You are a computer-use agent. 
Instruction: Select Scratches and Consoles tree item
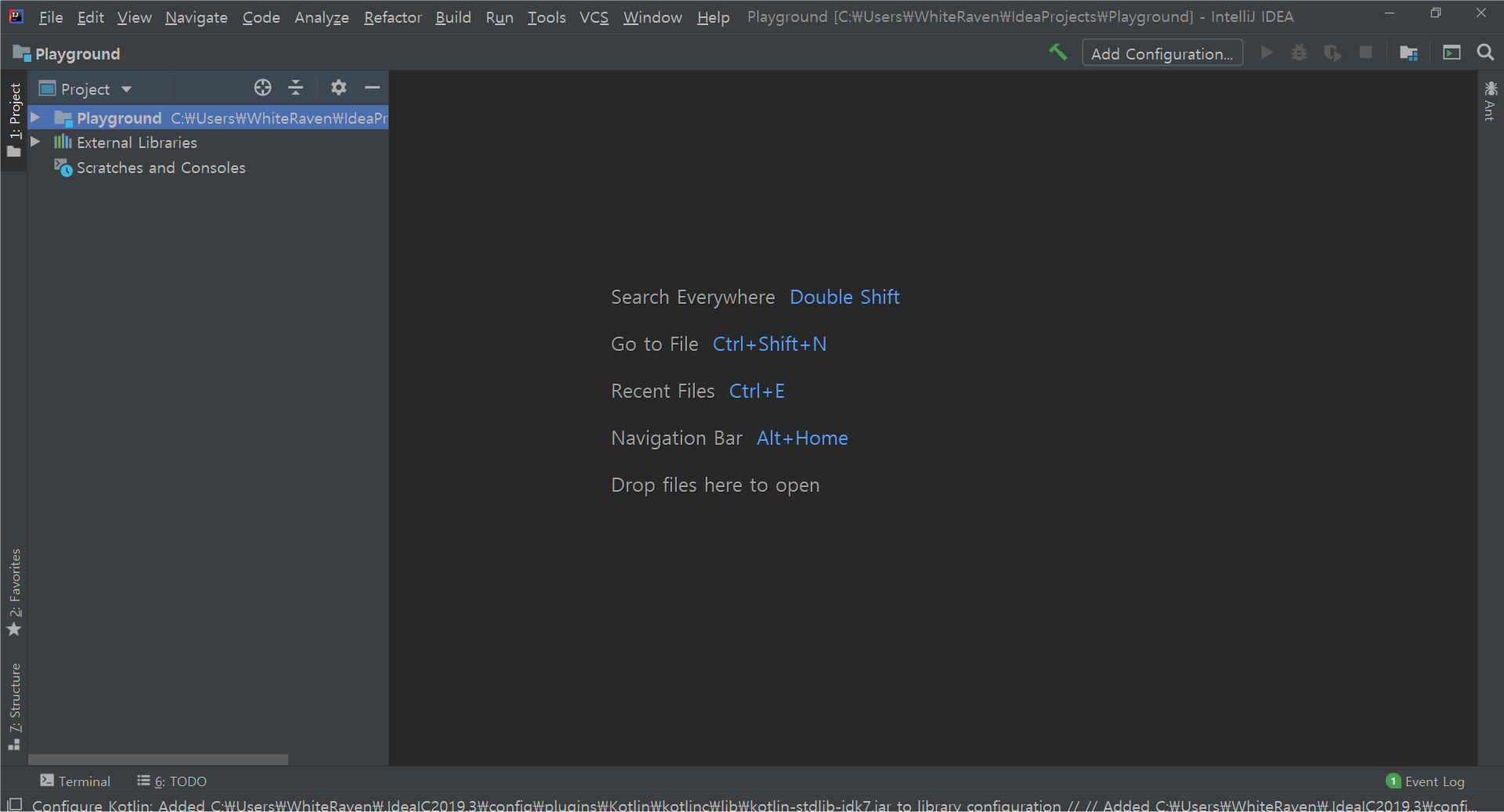[161, 168]
